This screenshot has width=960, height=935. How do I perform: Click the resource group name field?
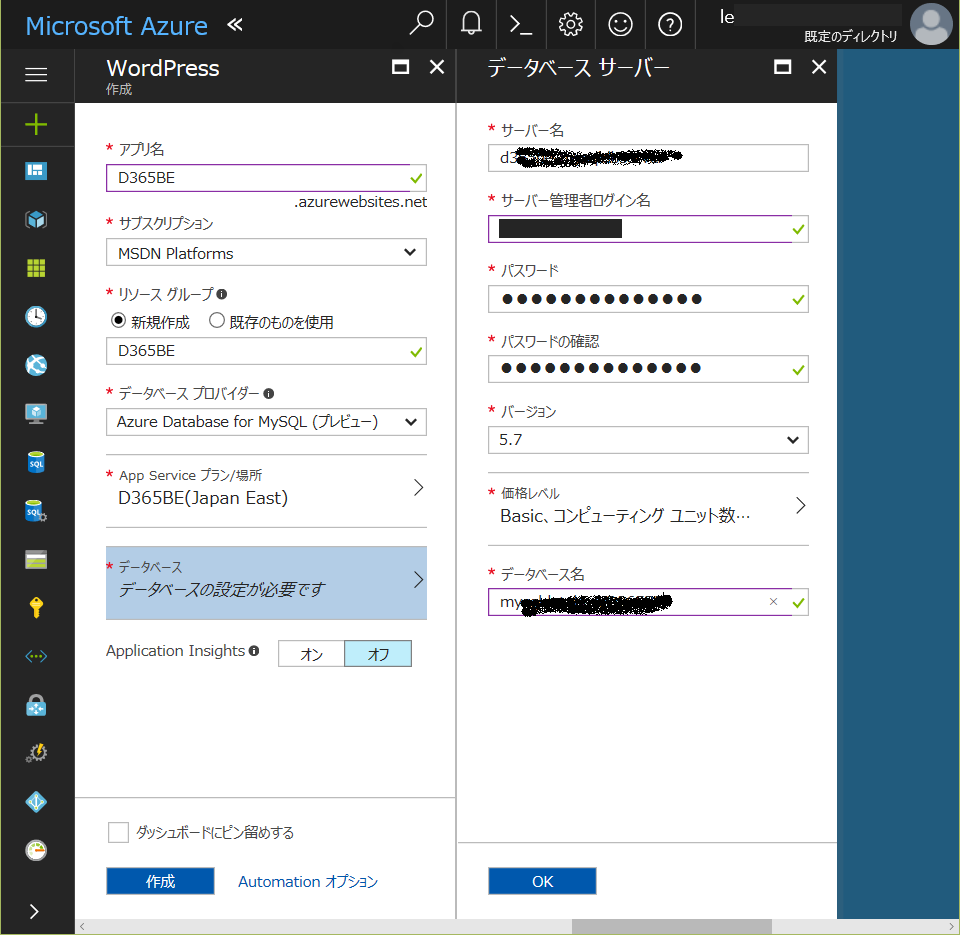[266, 351]
